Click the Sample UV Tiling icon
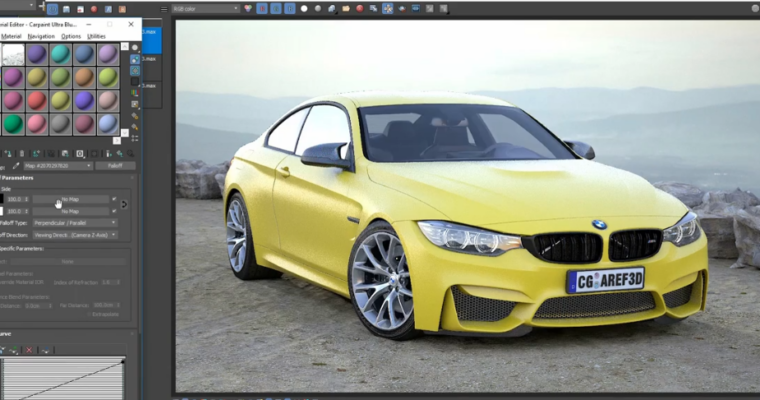This screenshot has height=400, width=760. tap(135, 82)
